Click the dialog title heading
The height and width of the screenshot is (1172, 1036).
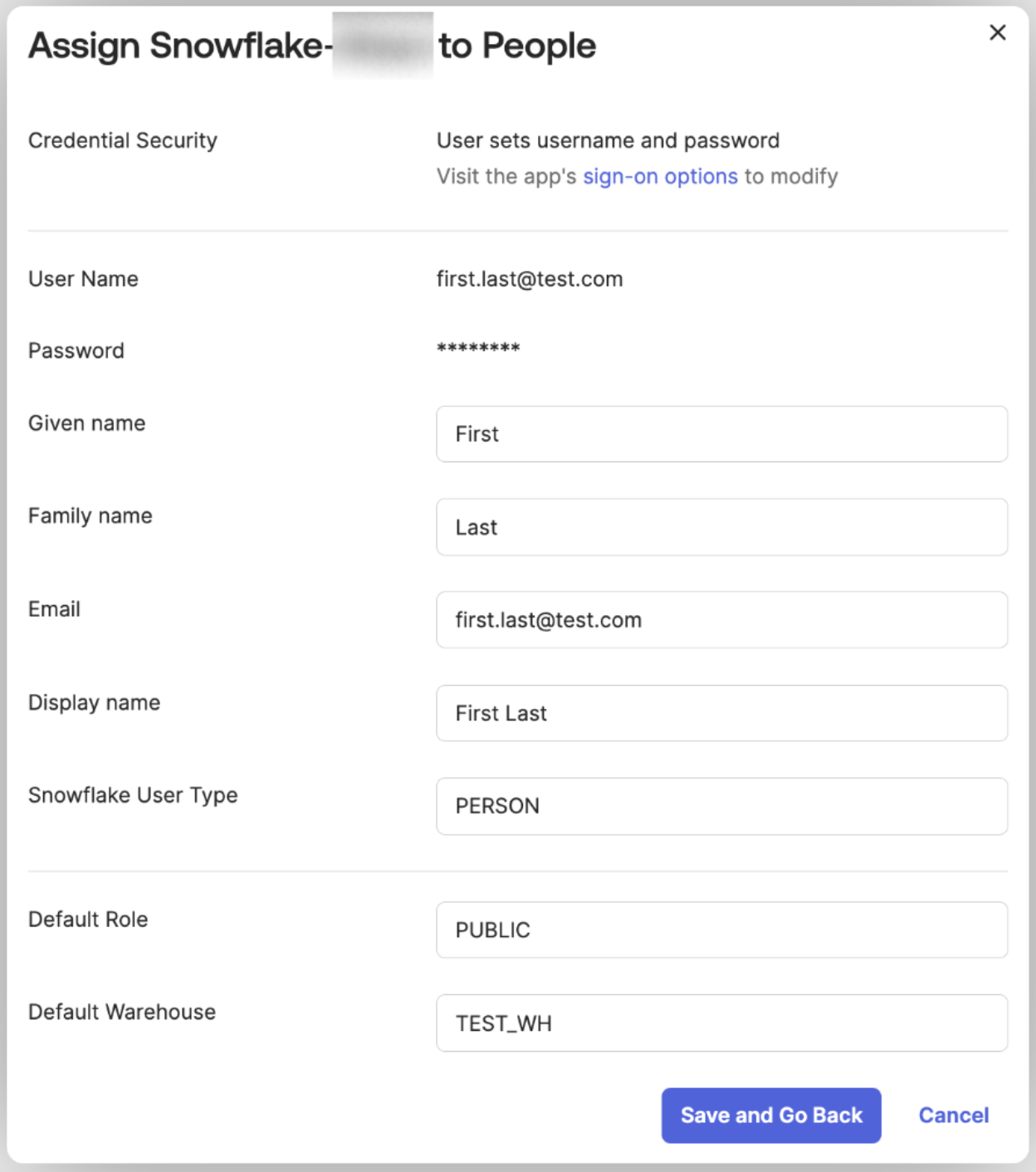click(x=311, y=46)
